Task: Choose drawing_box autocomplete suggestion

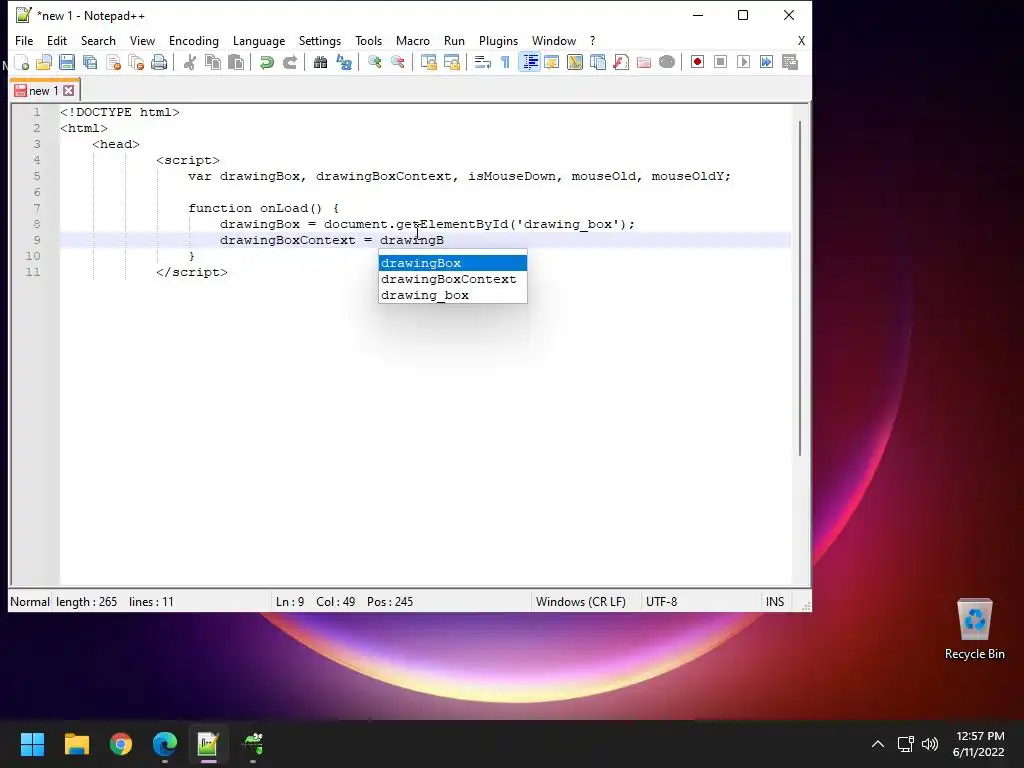Action: (453, 295)
